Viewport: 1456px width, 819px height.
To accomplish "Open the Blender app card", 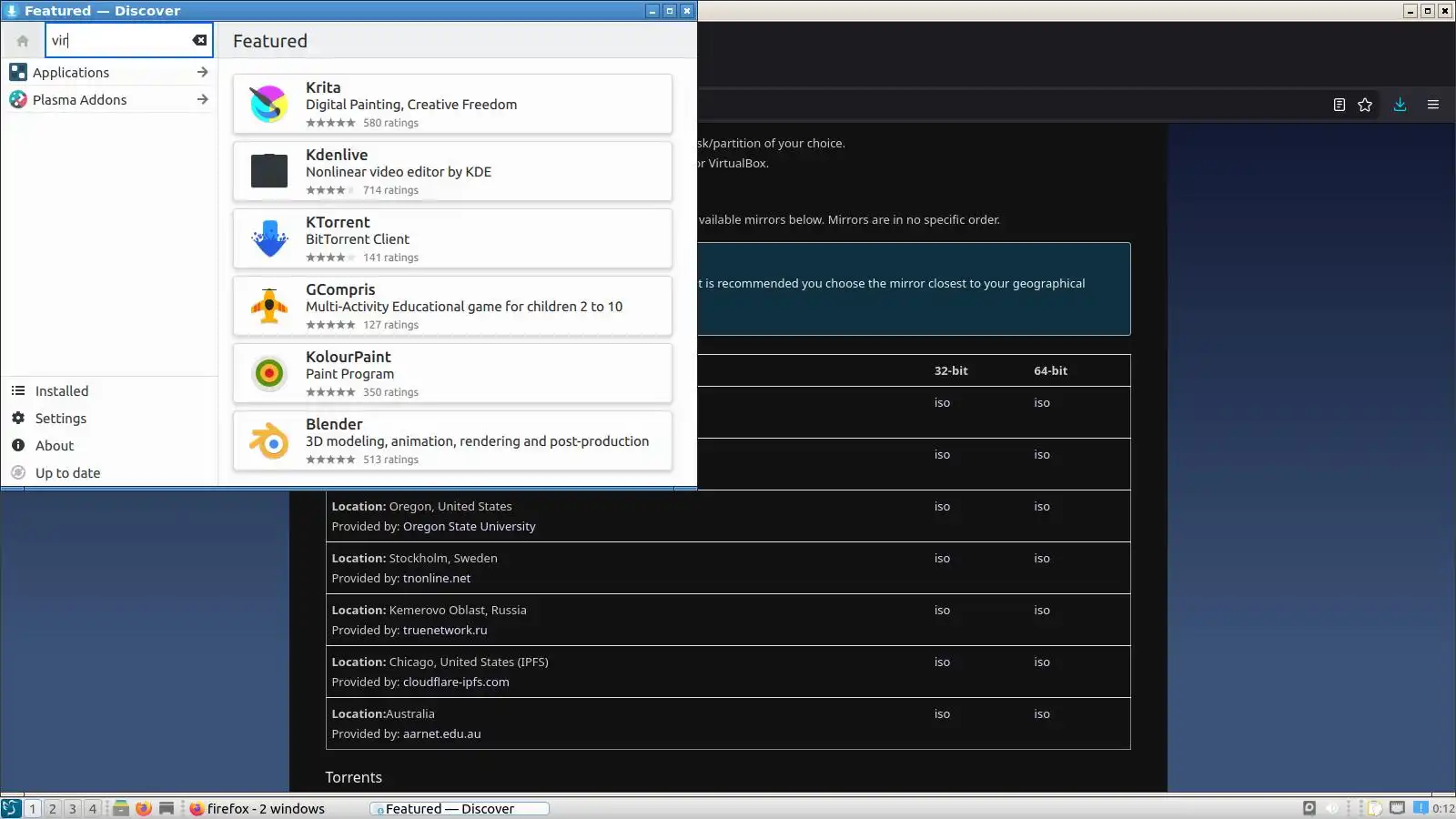I will [452, 440].
